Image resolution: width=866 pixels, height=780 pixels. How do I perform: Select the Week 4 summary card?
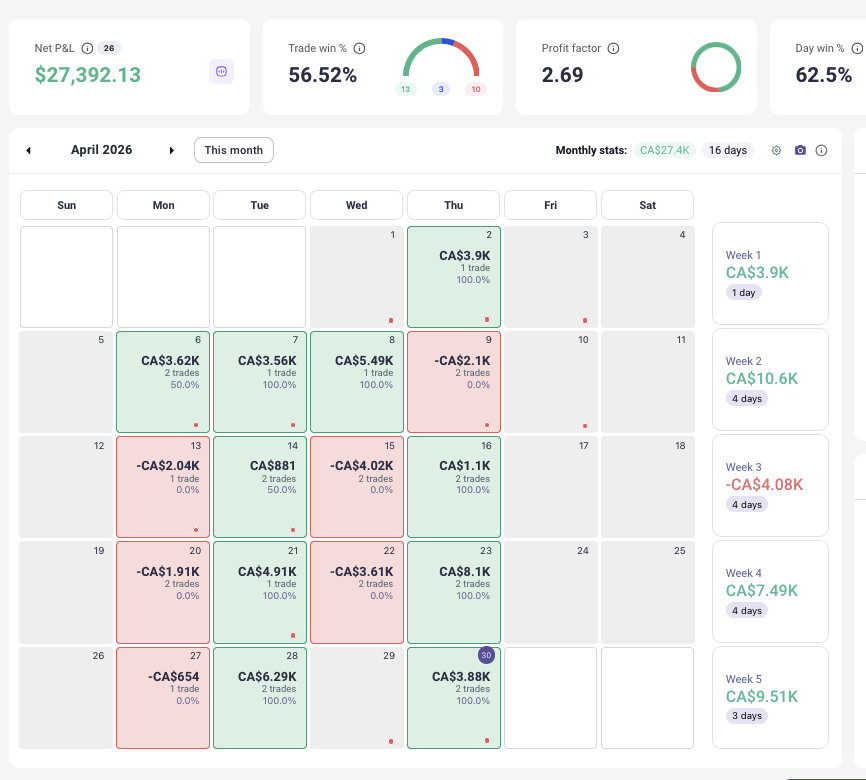pyautogui.click(x=770, y=592)
